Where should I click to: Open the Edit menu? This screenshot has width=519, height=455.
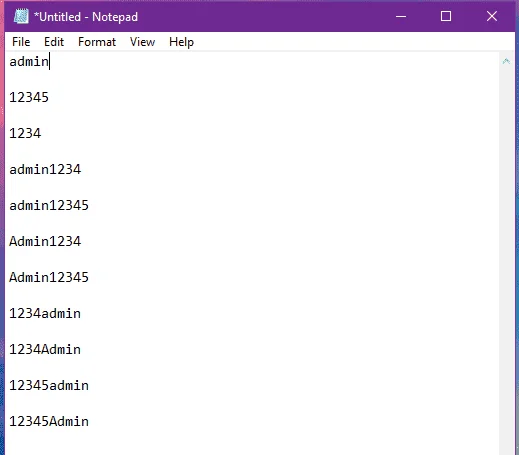(x=54, y=42)
